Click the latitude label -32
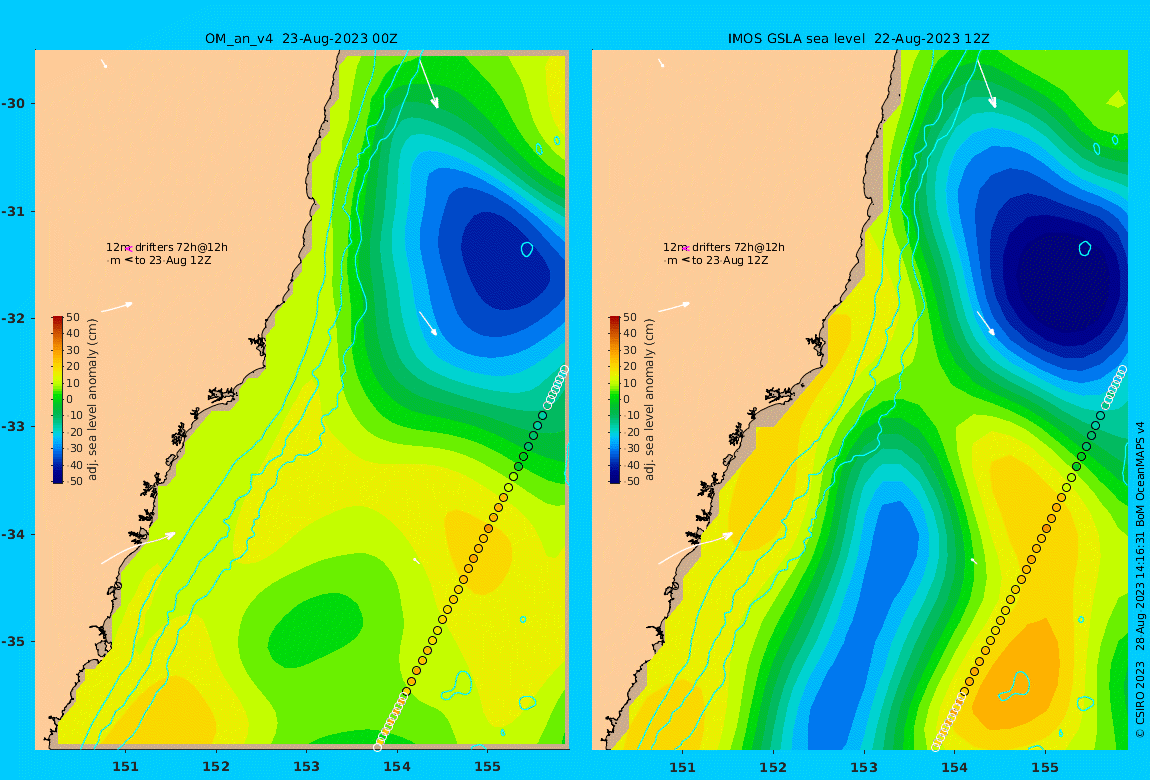Screen dimensions: 1150x780 (13, 318)
